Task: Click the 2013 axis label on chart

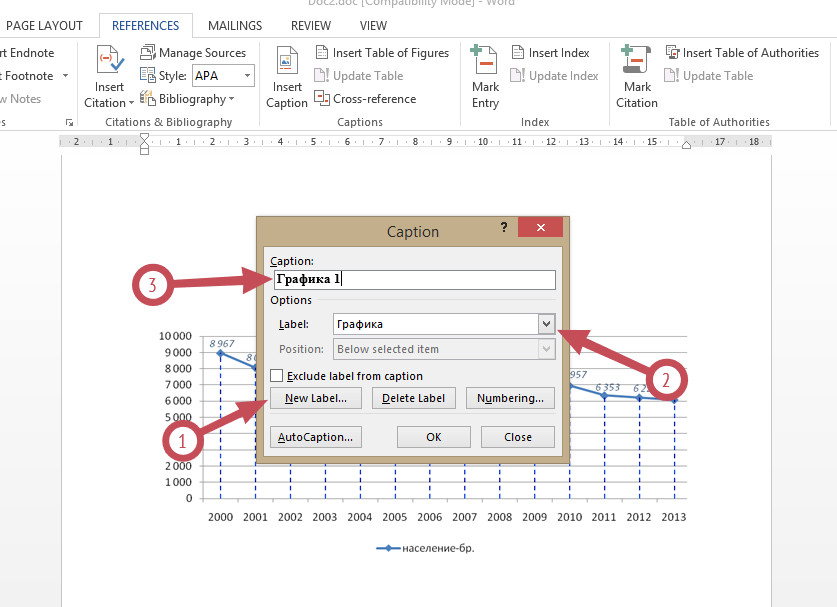Action: [x=674, y=517]
